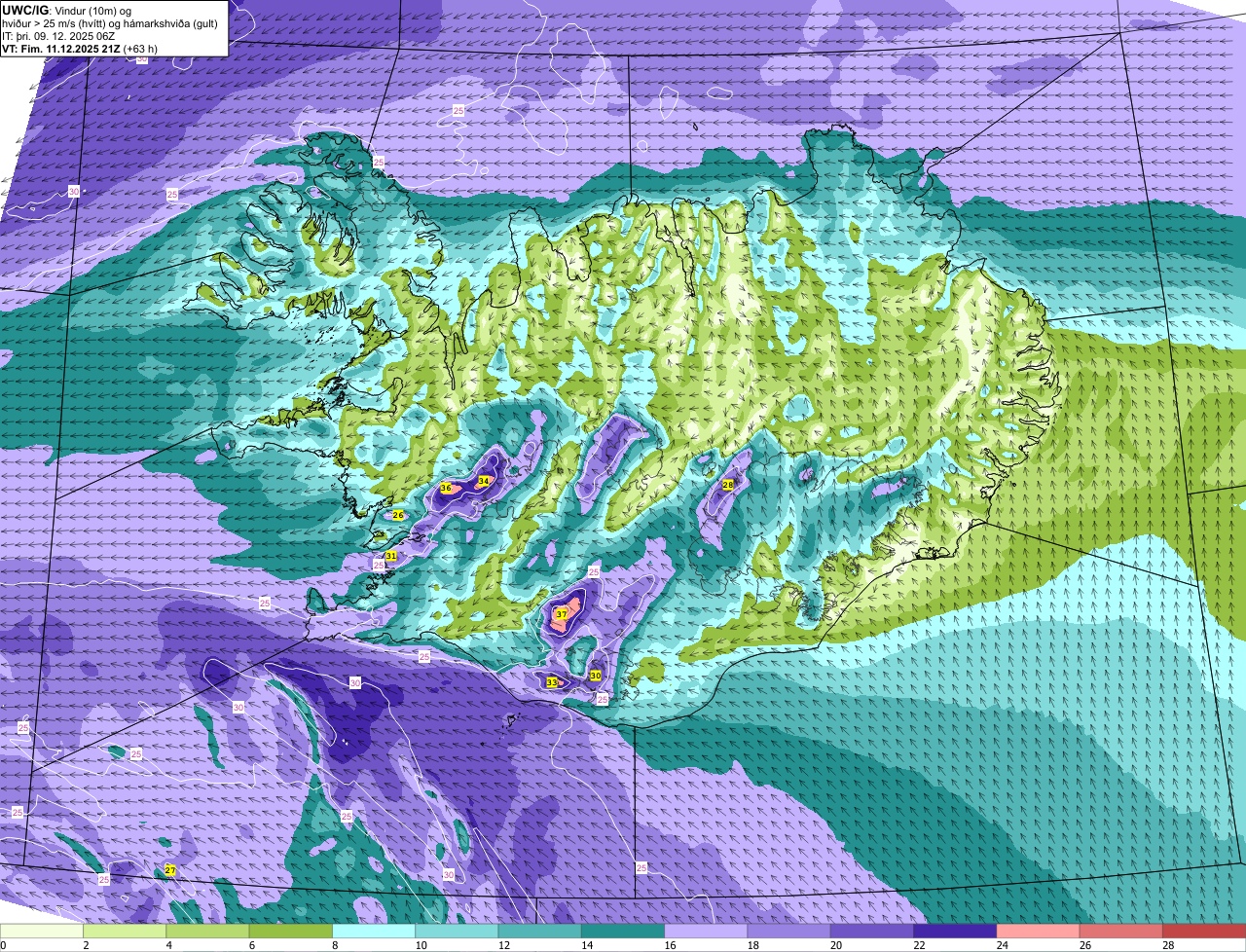The height and width of the screenshot is (952, 1246).
Task: Select the yellow 36 peak gust label
Action: (x=446, y=488)
